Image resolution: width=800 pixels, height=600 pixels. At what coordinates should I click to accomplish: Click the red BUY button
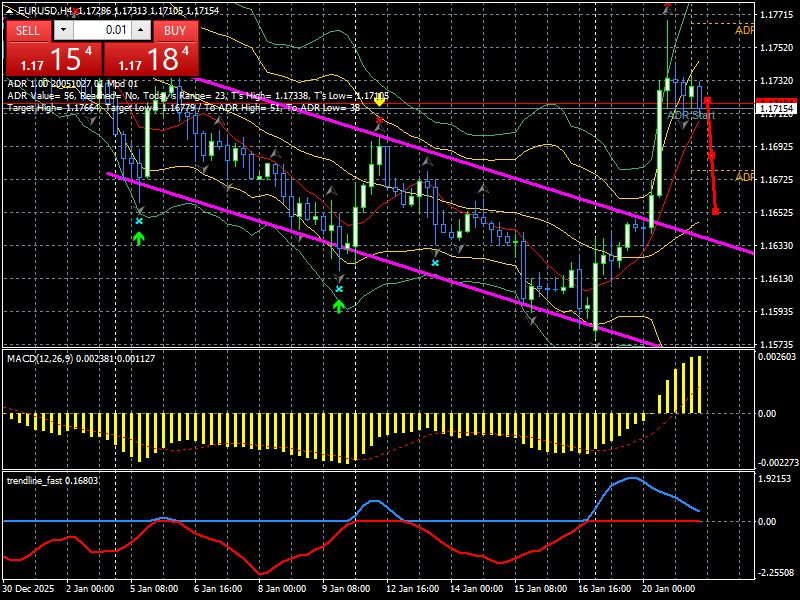[x=176, y=31]
